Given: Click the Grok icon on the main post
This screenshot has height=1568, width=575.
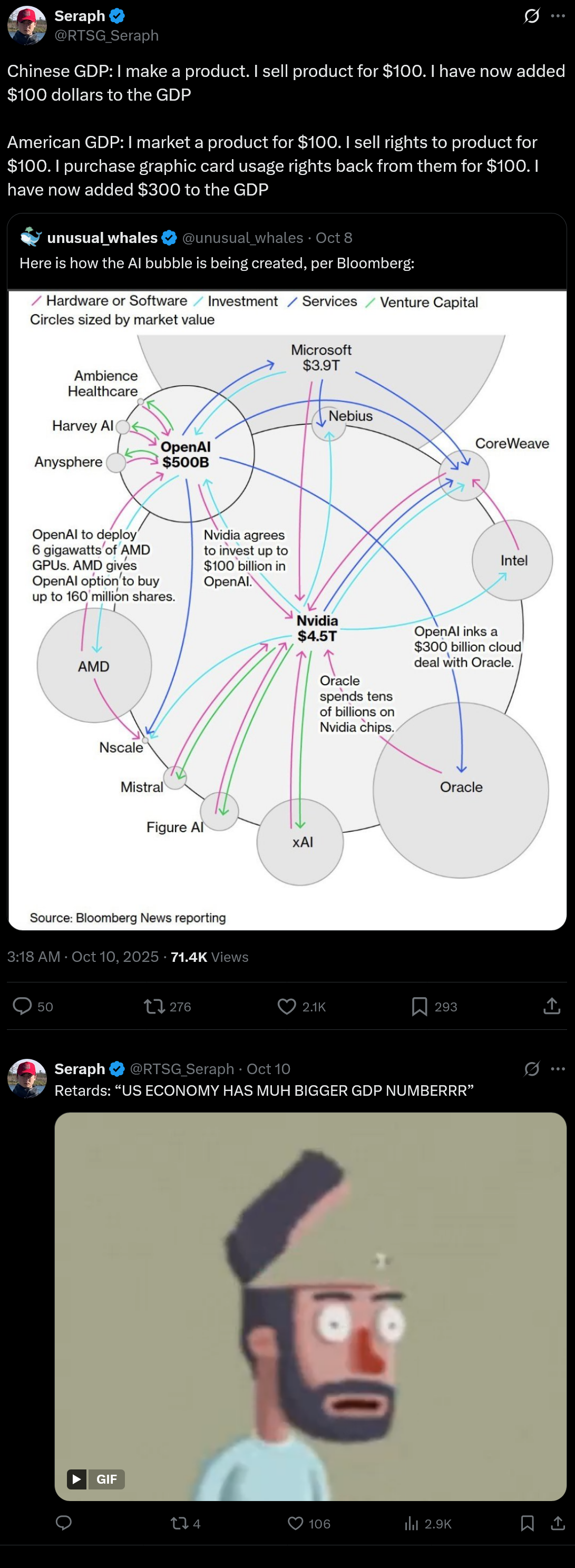Looking at the screenshot, I should 531,16.
